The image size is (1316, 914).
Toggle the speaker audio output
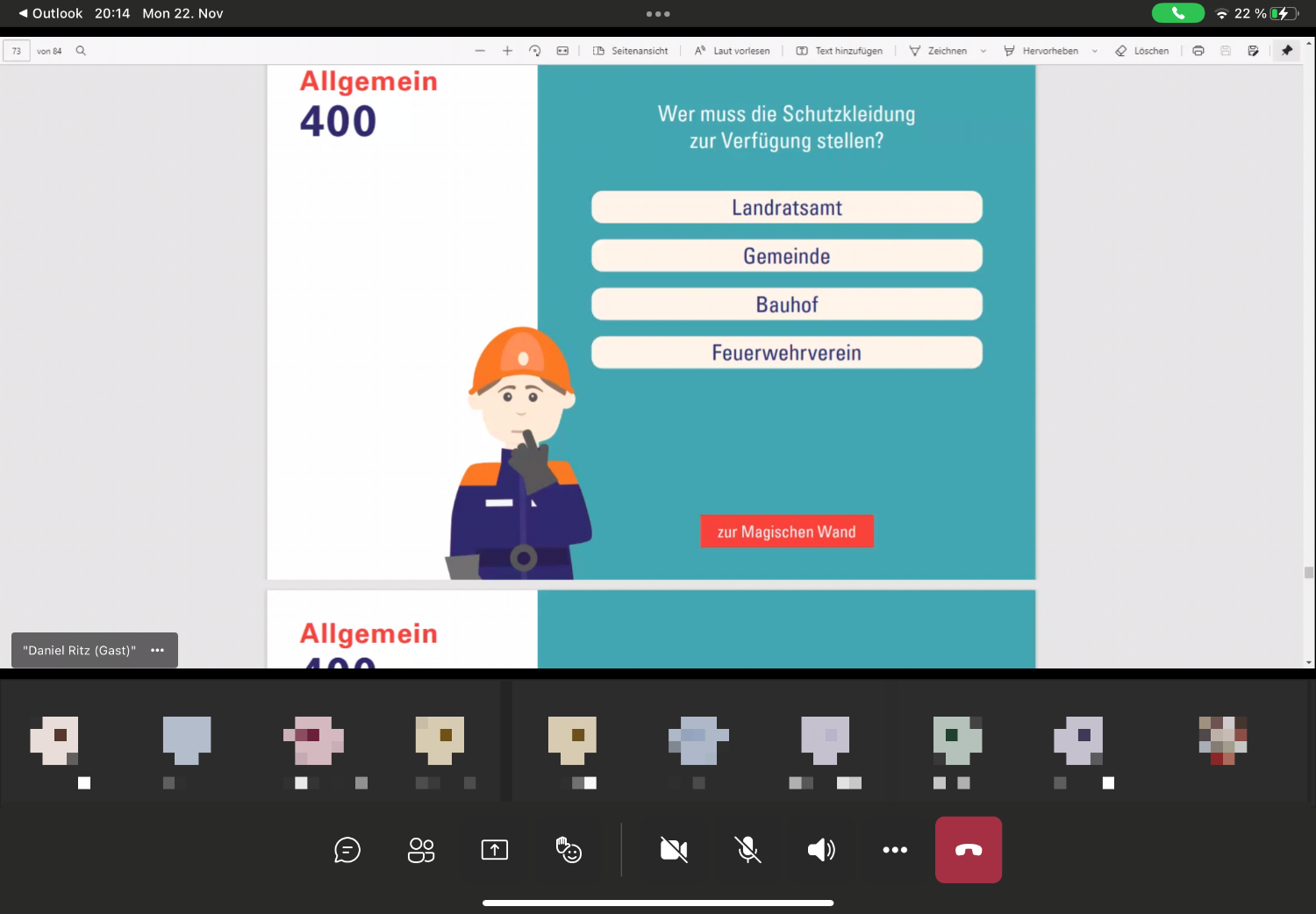coord(821,850)
